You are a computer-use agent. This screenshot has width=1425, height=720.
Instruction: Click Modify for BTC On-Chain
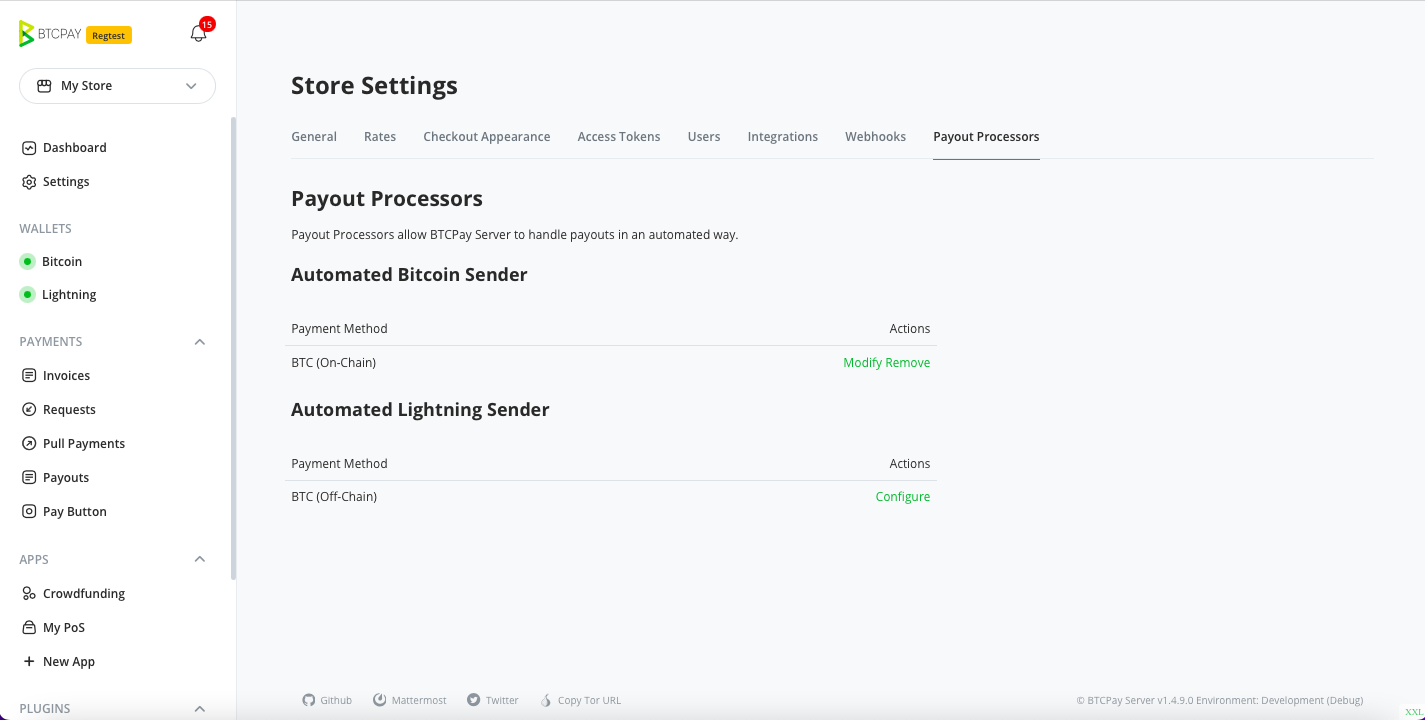862,363
